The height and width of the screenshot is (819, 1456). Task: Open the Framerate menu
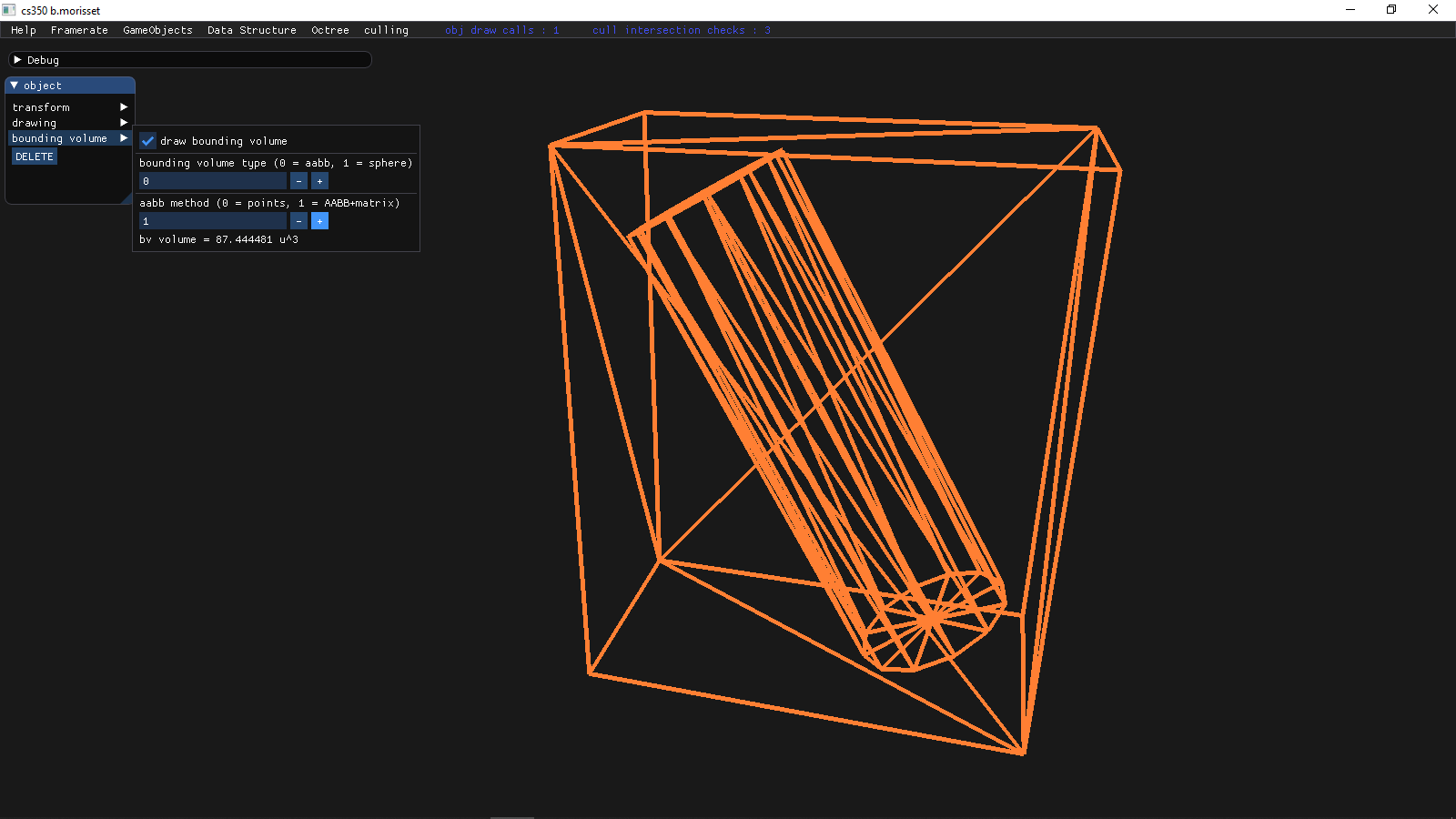(79, 30)
